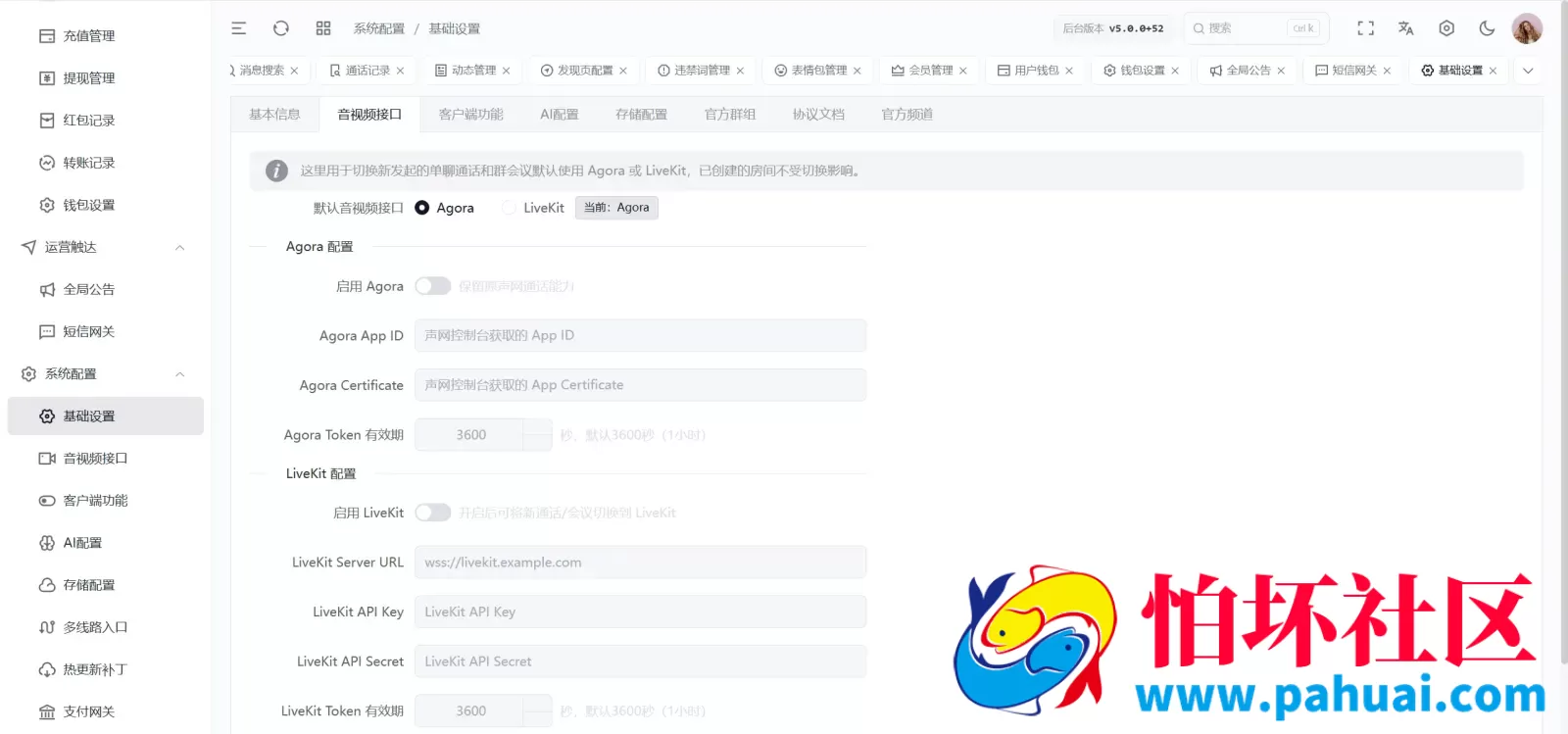
Task: Open the 会员管理 page tab
Action: pos(929,71)
